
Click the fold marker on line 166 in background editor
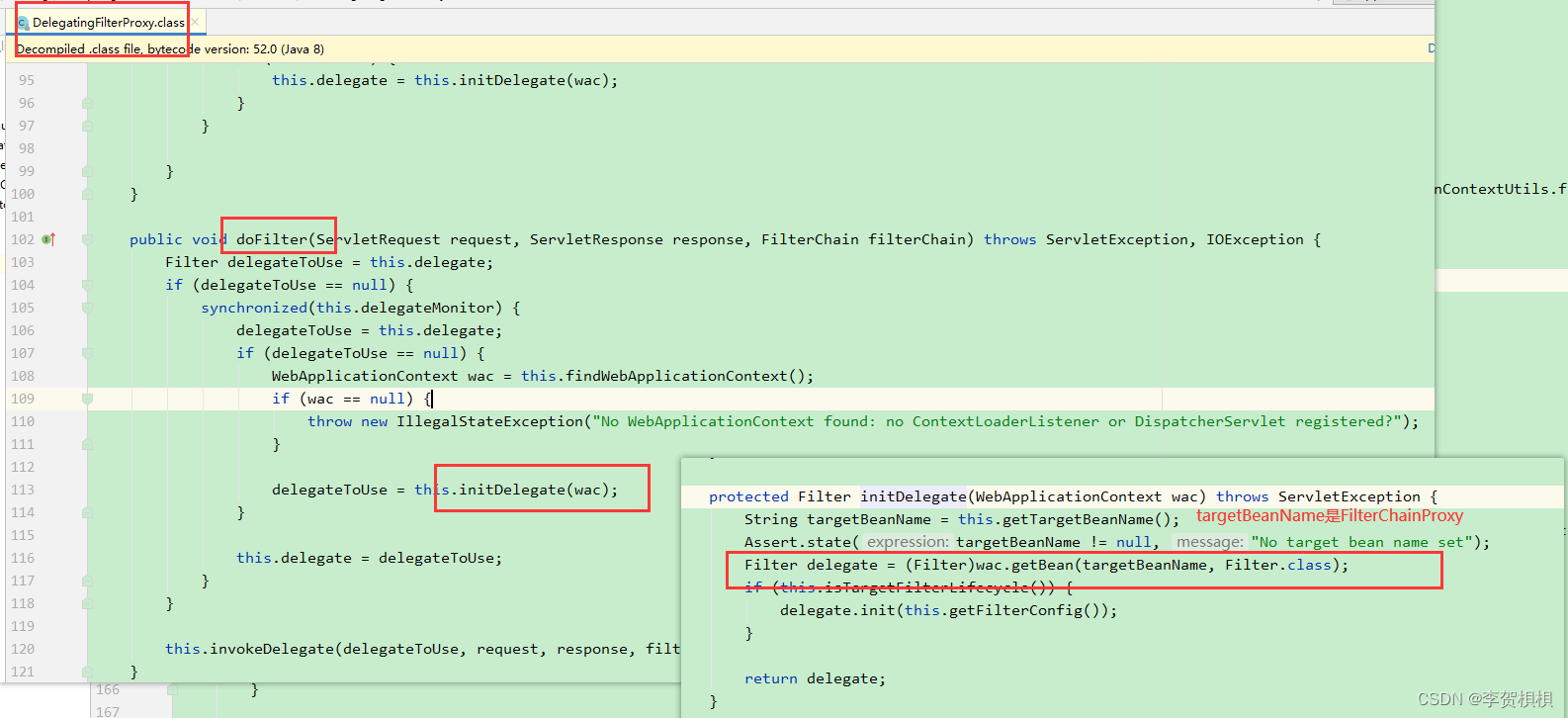[x=172, y=689]
